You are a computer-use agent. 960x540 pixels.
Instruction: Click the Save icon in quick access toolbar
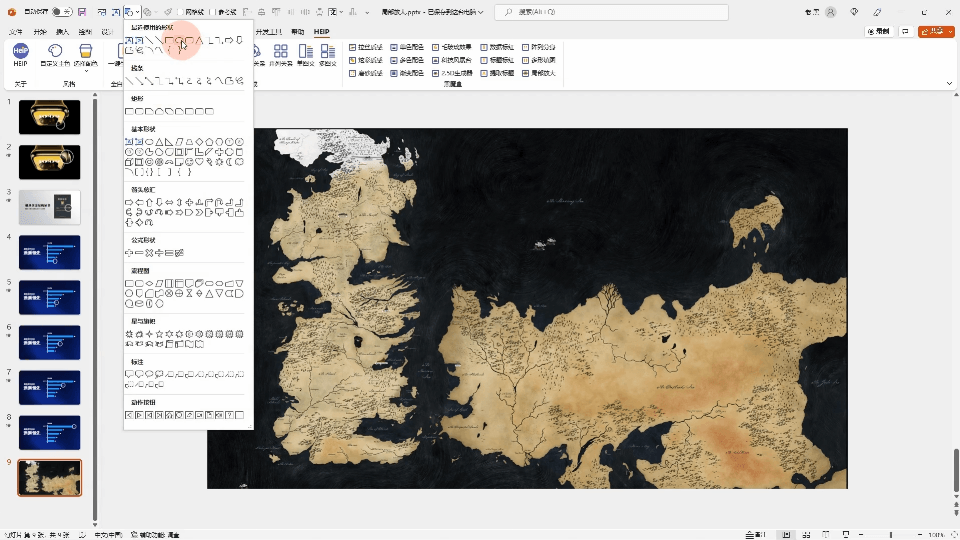[82, 12]
